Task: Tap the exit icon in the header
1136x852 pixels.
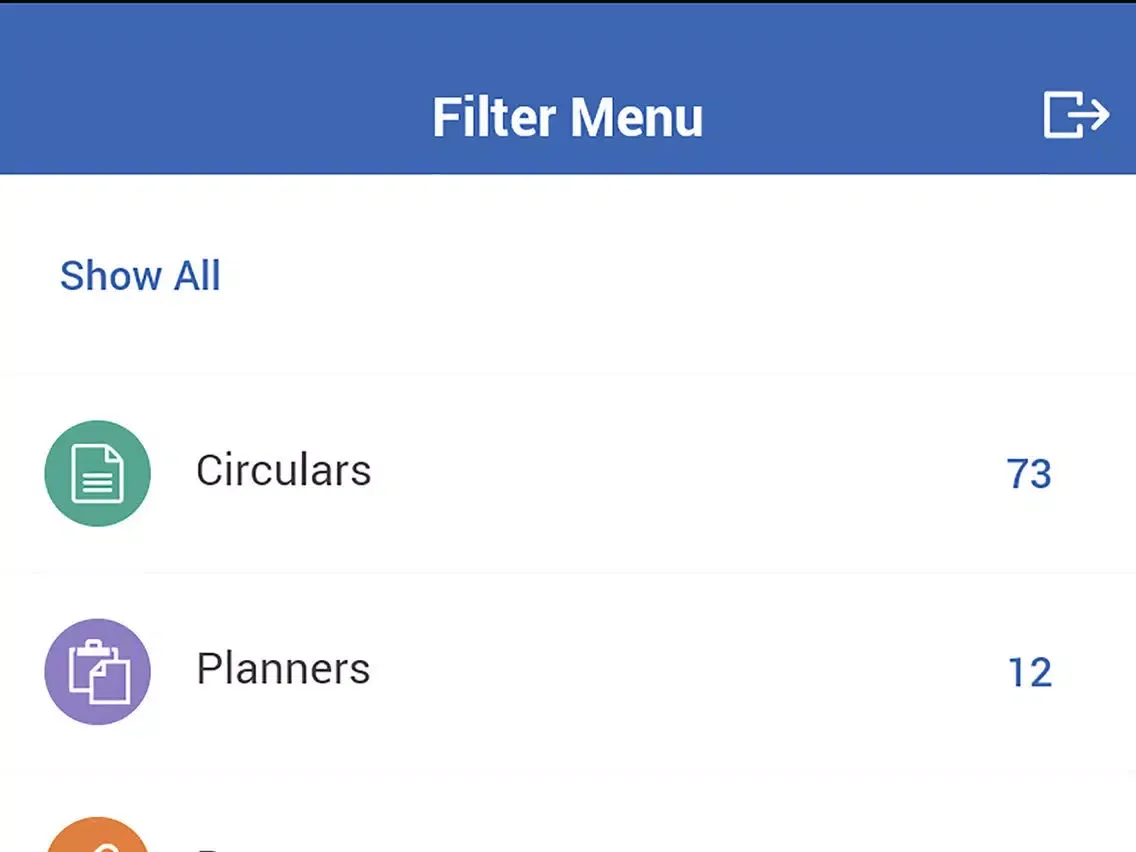Action: click(x=1076, y=114)
